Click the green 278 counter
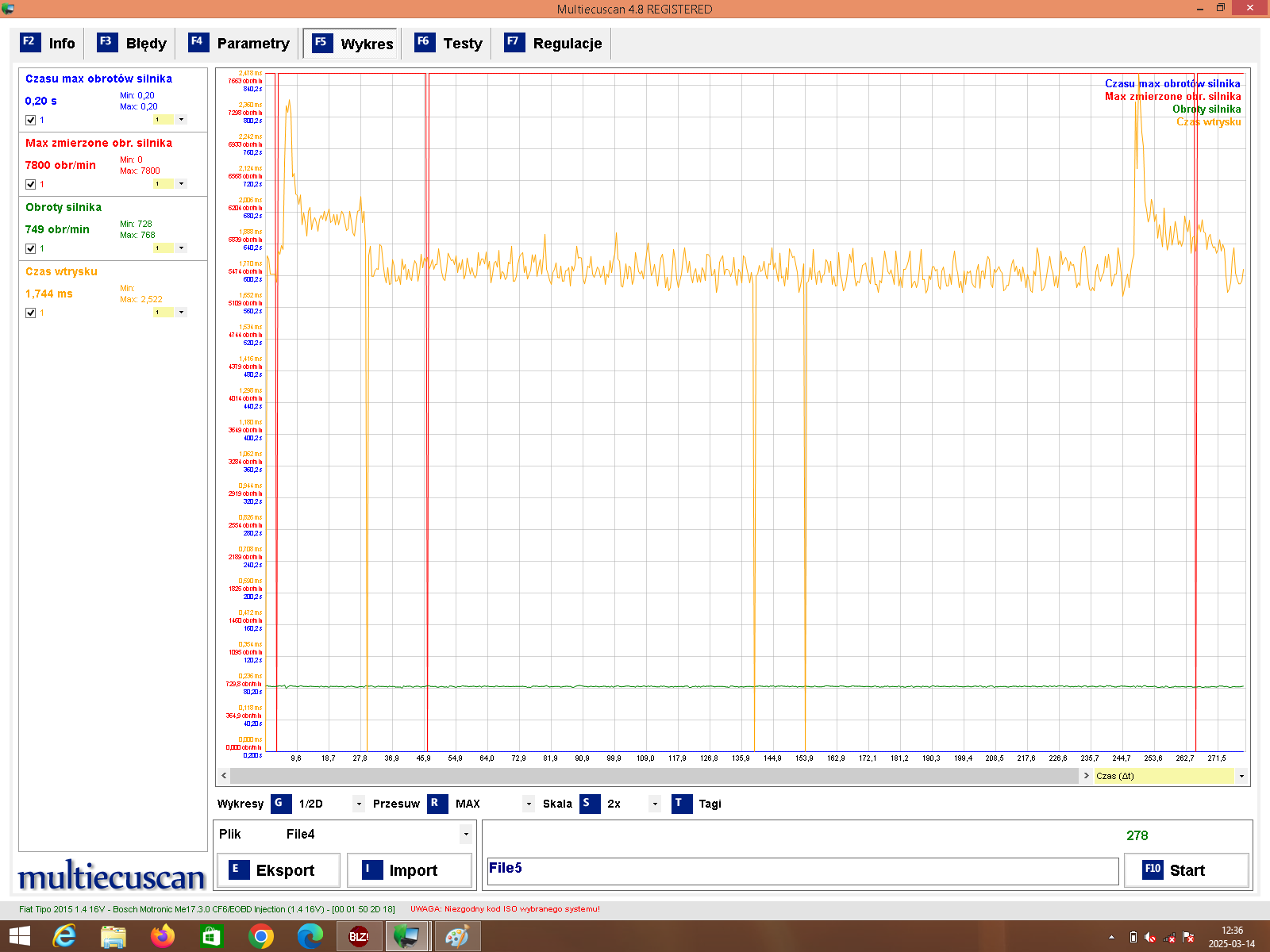This screenshot has height=952, width=1270. click(1137, 835)
